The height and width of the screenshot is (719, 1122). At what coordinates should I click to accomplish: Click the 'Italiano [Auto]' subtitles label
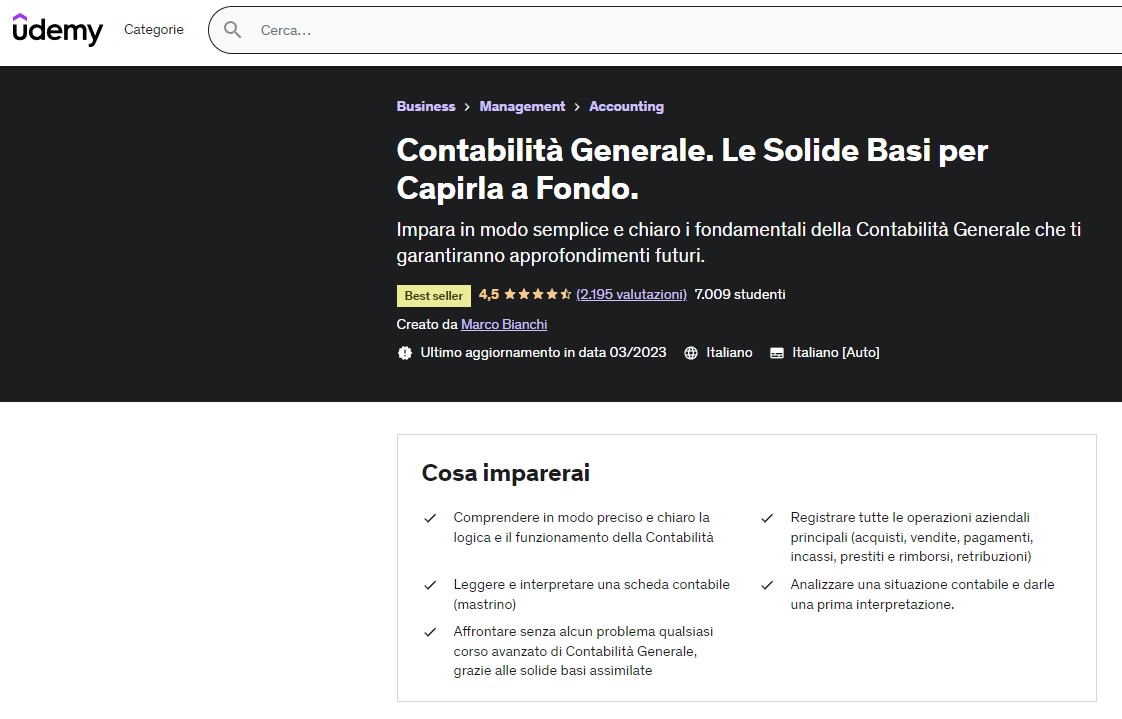pyautogui.click(x=836, y=352)
